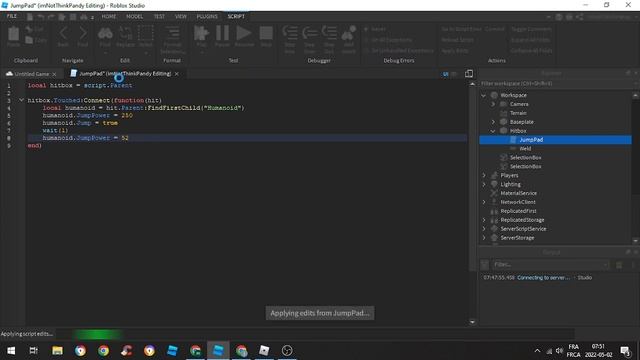Click the Apply Edits action
Viewport: 640px width, 360px height.
(455, 51)
